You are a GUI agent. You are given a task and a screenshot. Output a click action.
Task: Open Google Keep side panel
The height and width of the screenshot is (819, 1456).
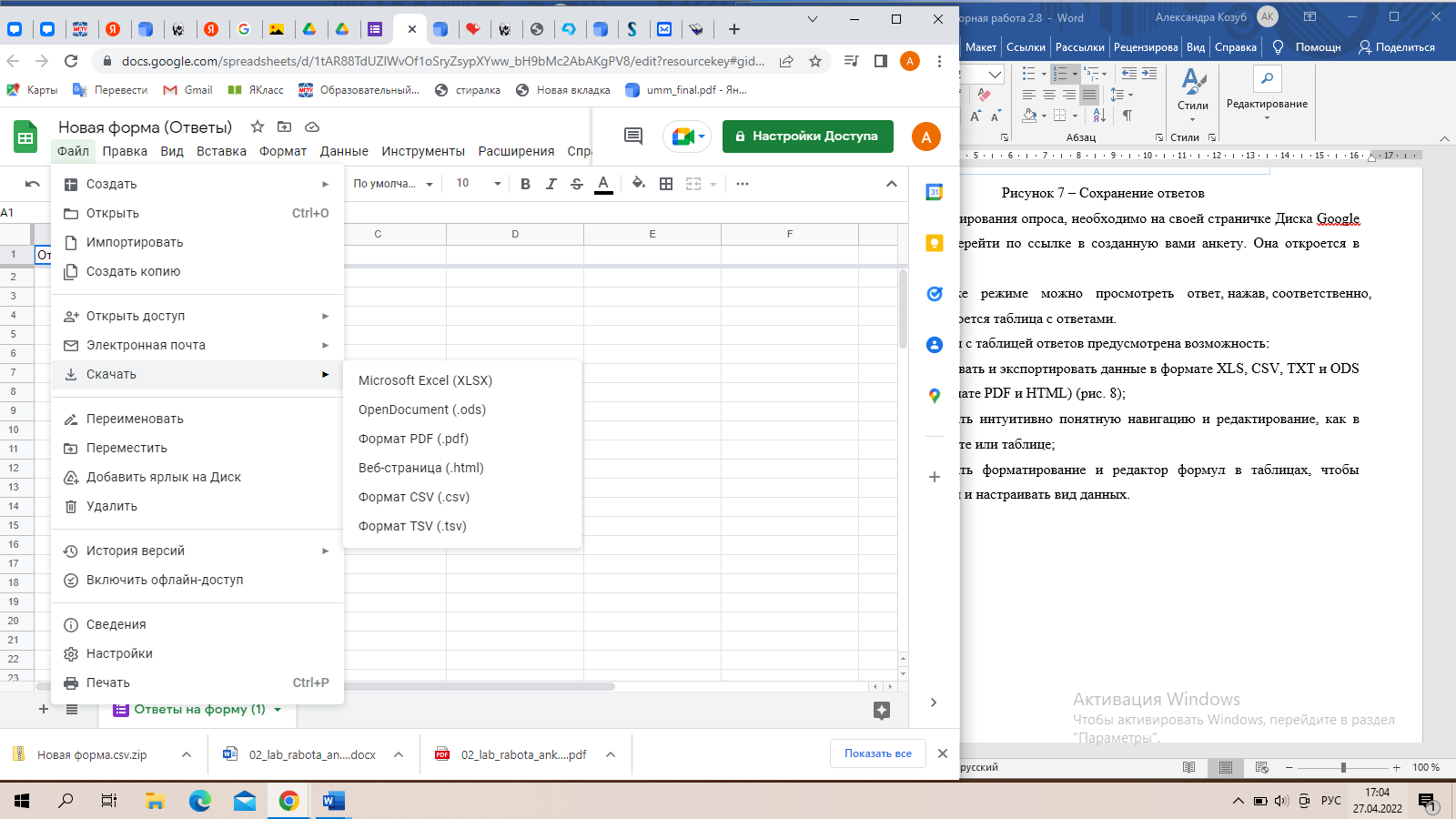click(x=934, y=243)
